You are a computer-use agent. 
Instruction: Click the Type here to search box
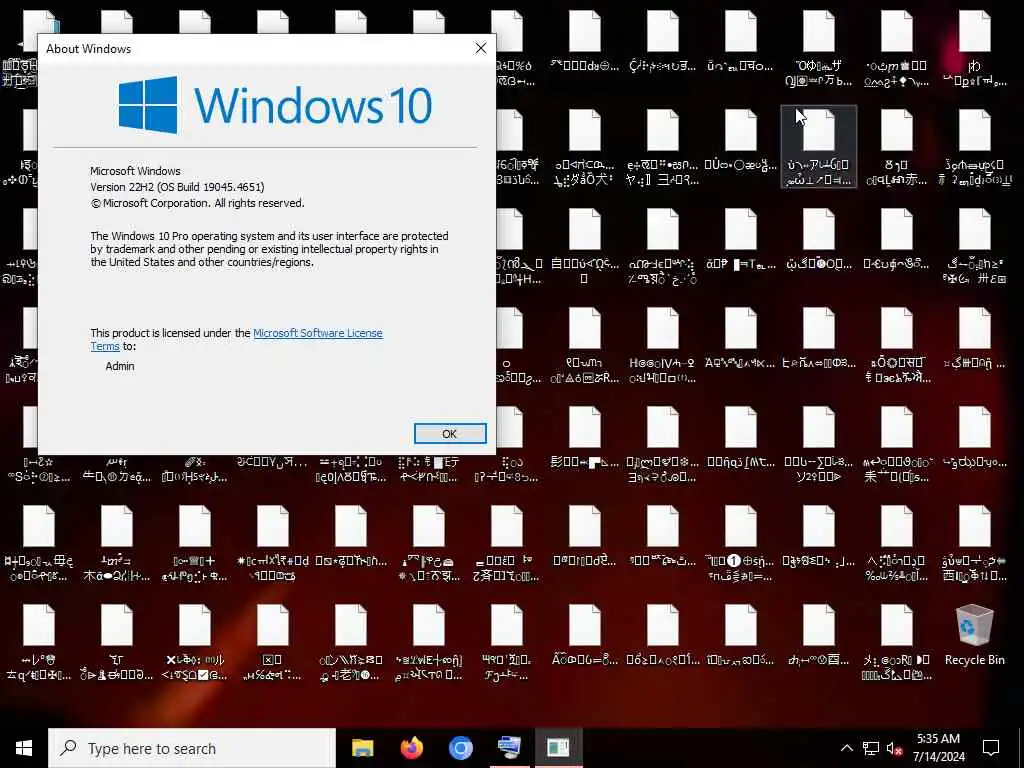coord(191,748)
